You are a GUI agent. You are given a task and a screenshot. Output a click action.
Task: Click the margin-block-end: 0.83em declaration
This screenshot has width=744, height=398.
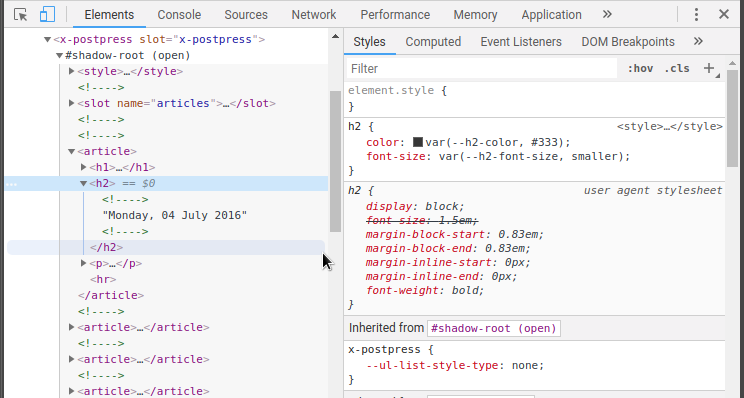tap(448, 249)
